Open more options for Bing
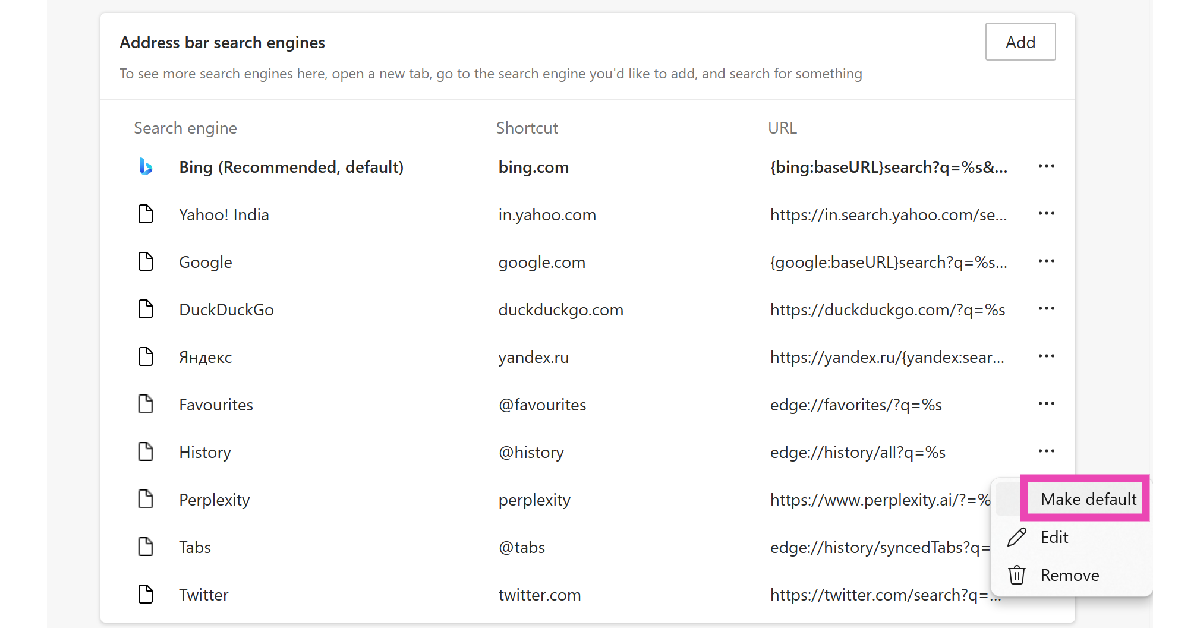The image size is (1200, 628). coord(1046,167)
